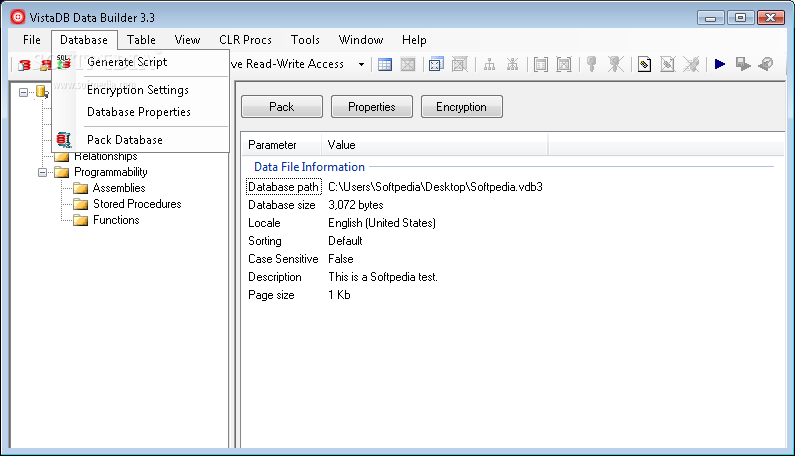Choose Database Properties menu entry
The width and height of the screenshot is (795, 456).
click(140, 112)
